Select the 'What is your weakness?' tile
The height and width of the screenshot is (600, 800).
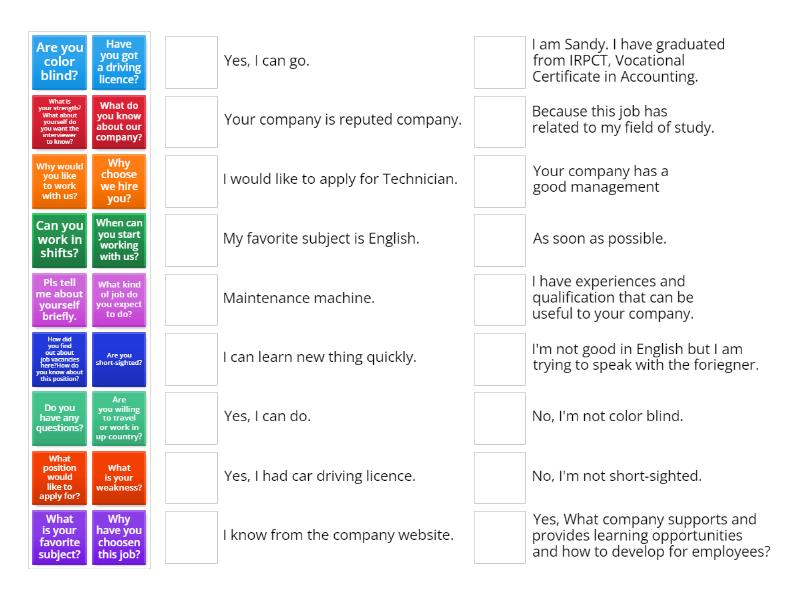point(118,476)
